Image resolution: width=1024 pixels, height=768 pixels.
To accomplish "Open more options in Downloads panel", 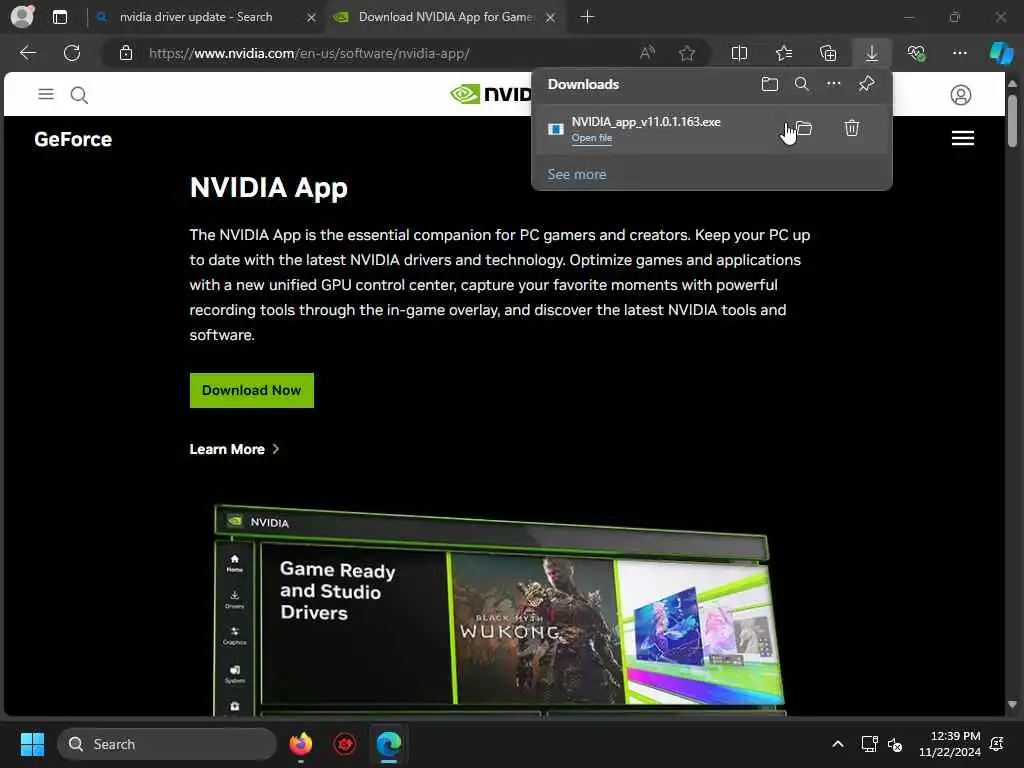I will [x=833, y=84].
